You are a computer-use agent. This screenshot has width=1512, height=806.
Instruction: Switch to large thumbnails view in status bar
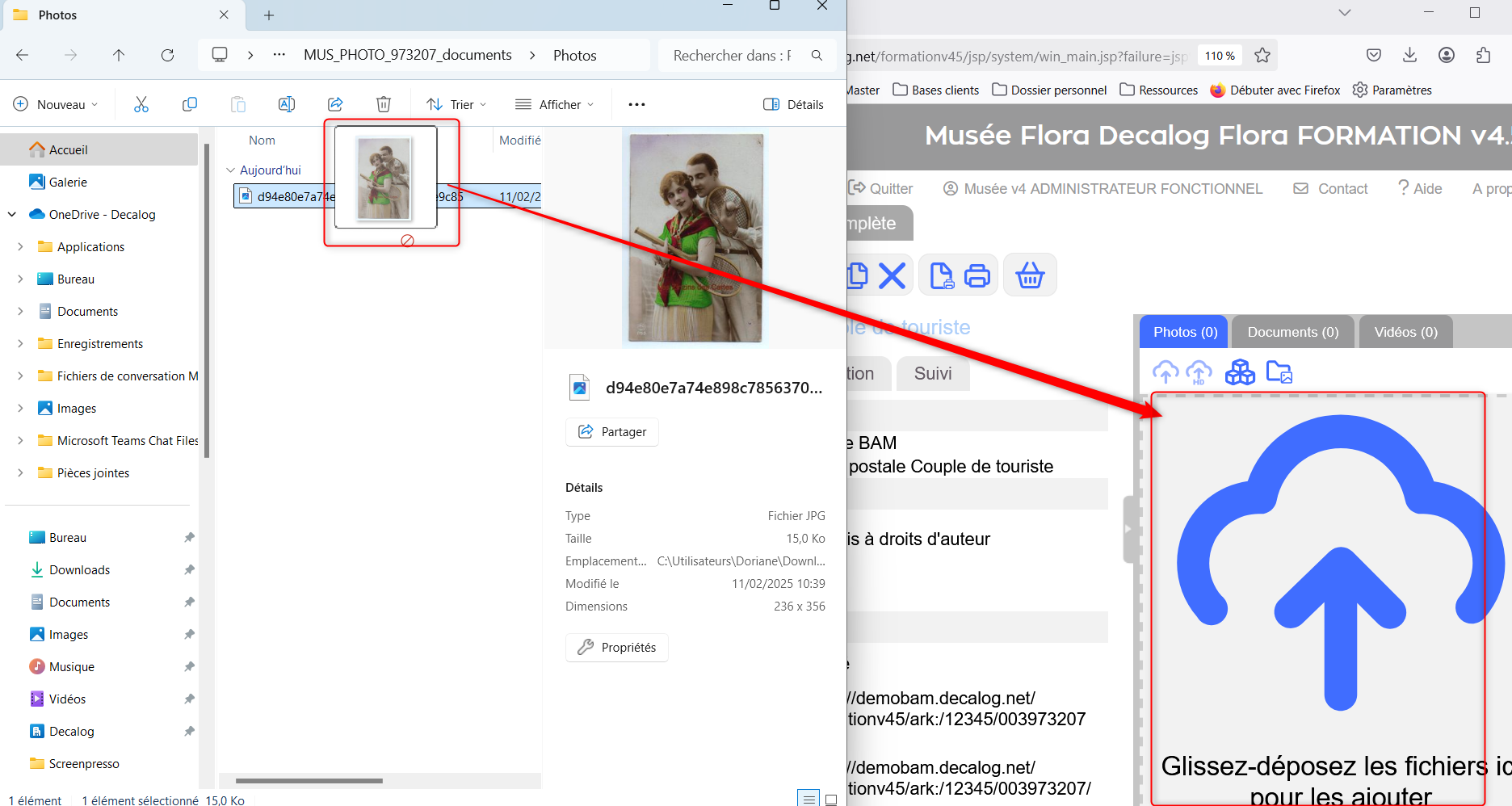pyautogui.click(x=830, y=800)
